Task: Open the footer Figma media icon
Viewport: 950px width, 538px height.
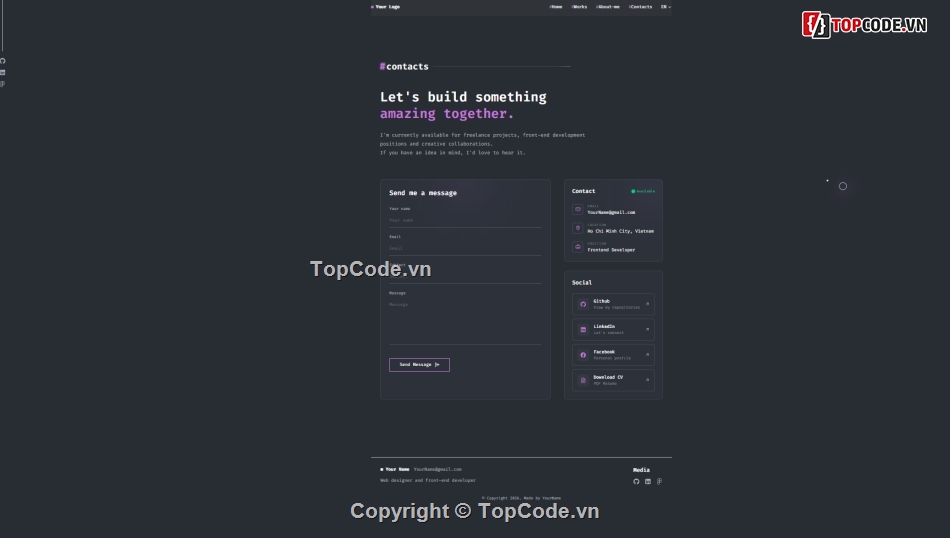Action: click(659, 482)
